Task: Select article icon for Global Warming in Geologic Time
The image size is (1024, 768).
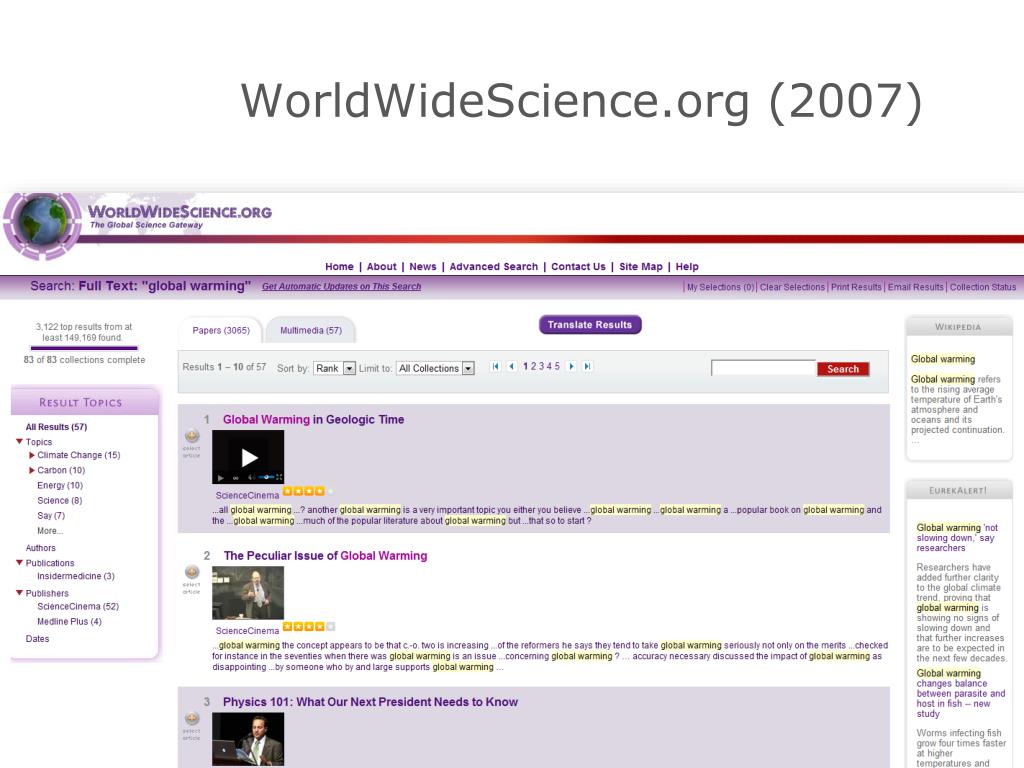Action: coord(192,436)
